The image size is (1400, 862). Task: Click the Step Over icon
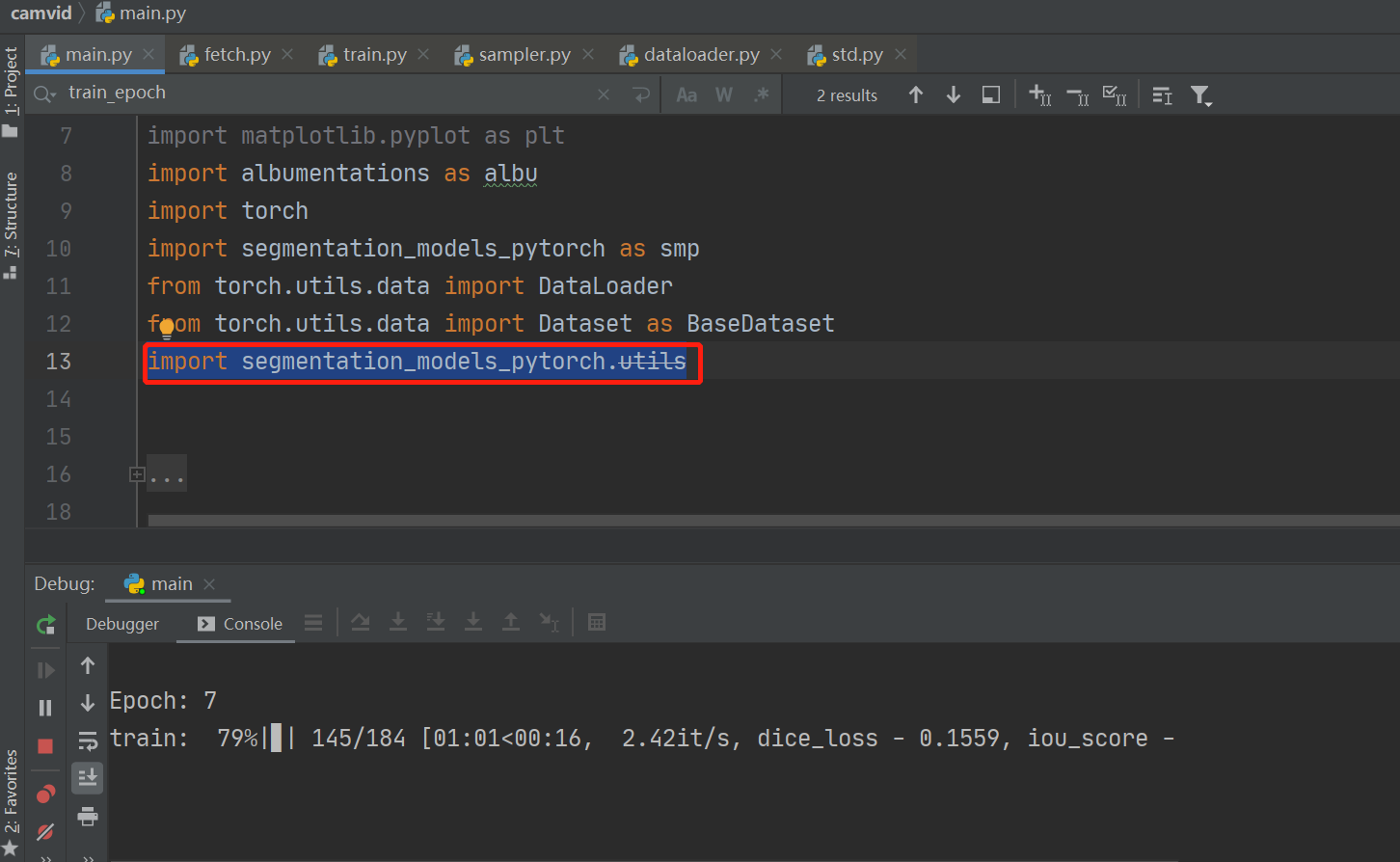(x=361, y=622)
